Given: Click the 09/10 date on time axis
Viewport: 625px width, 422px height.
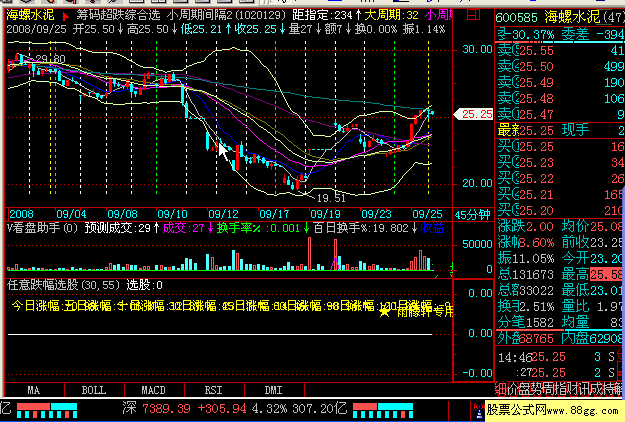Looking at the screenshot, I should pos(172,214).
